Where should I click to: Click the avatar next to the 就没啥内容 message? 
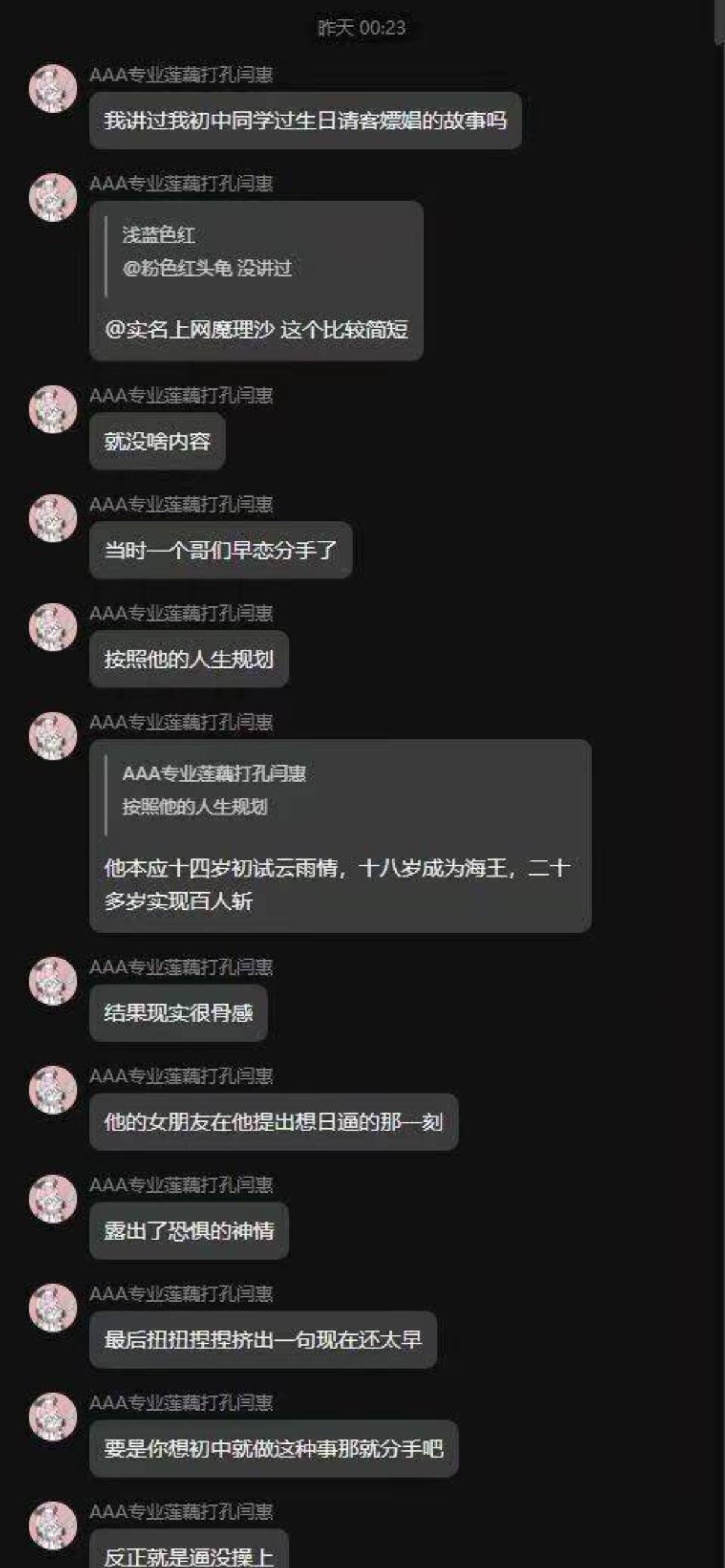[53, 409]
